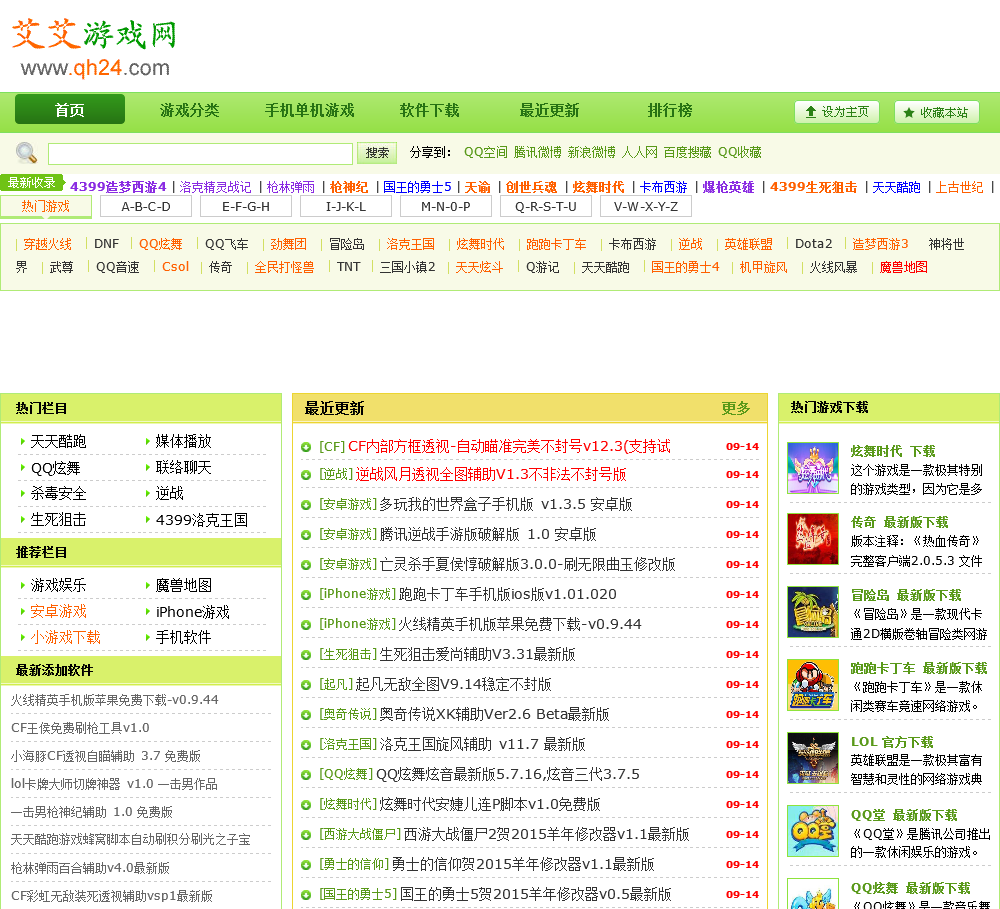The width and height of the screenshot is (1000, 909).
Task: Click the 搜索 search button
Action: tap(377, 152)
